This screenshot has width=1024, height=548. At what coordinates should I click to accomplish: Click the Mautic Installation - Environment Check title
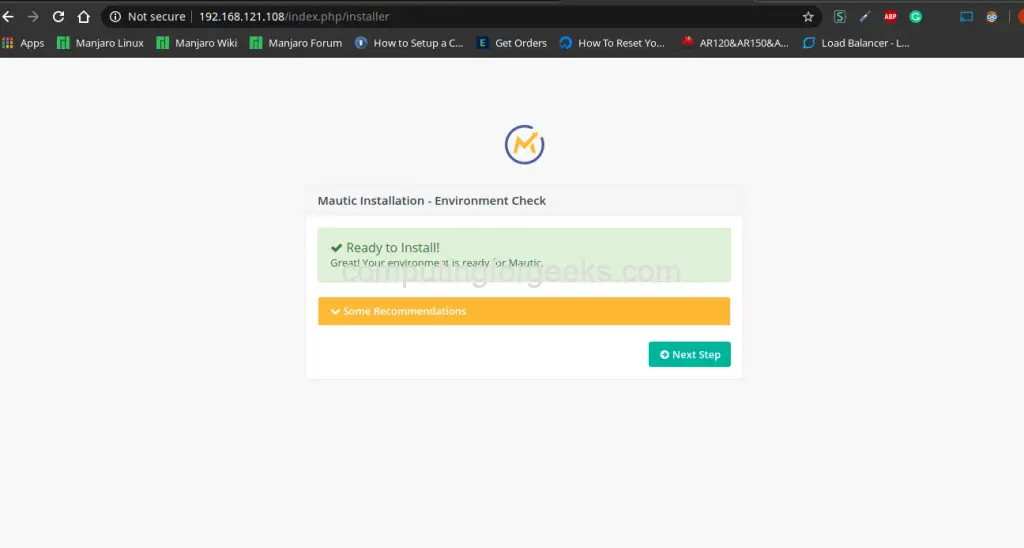(x=432, y=201)
